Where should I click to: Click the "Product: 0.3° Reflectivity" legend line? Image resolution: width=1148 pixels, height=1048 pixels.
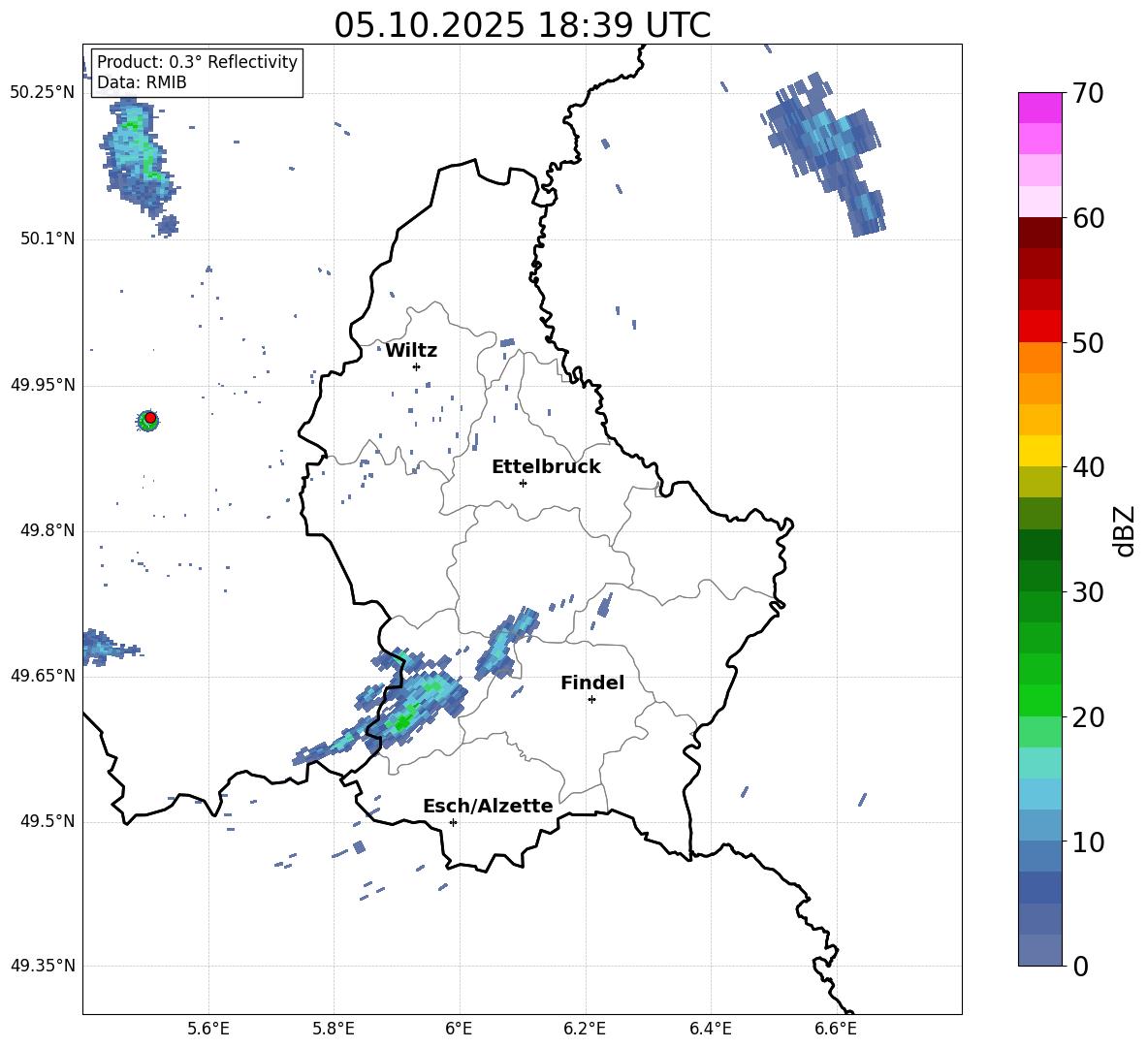(x=197, y=62)
